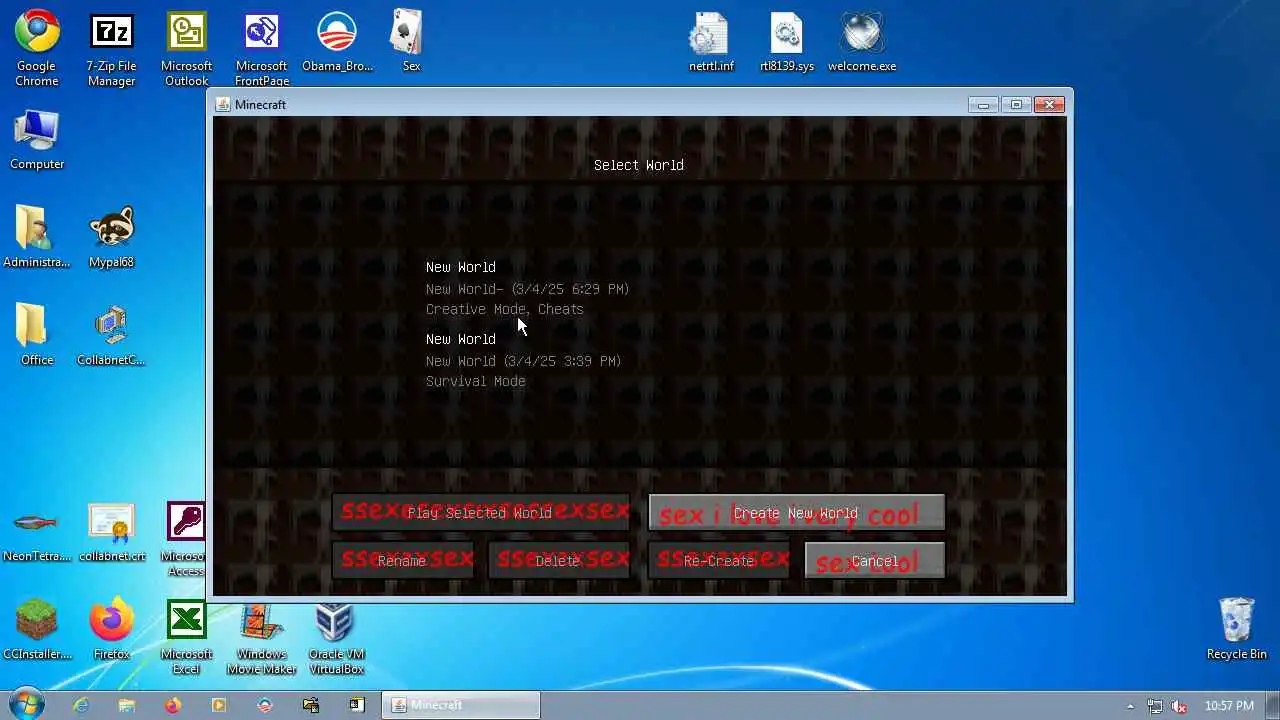Screen dimensions: 1280x720
Task: Open the 7-Zip File Manager shortcut
Action: coord(111,49)
